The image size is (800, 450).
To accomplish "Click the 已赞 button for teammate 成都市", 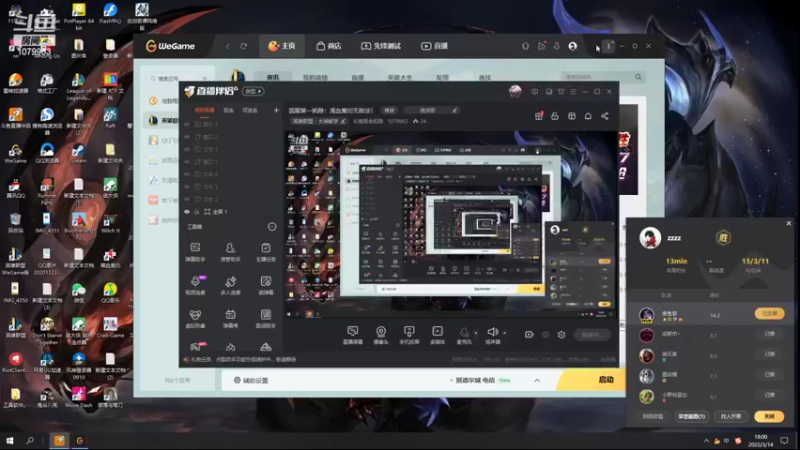I will point(769,334).
